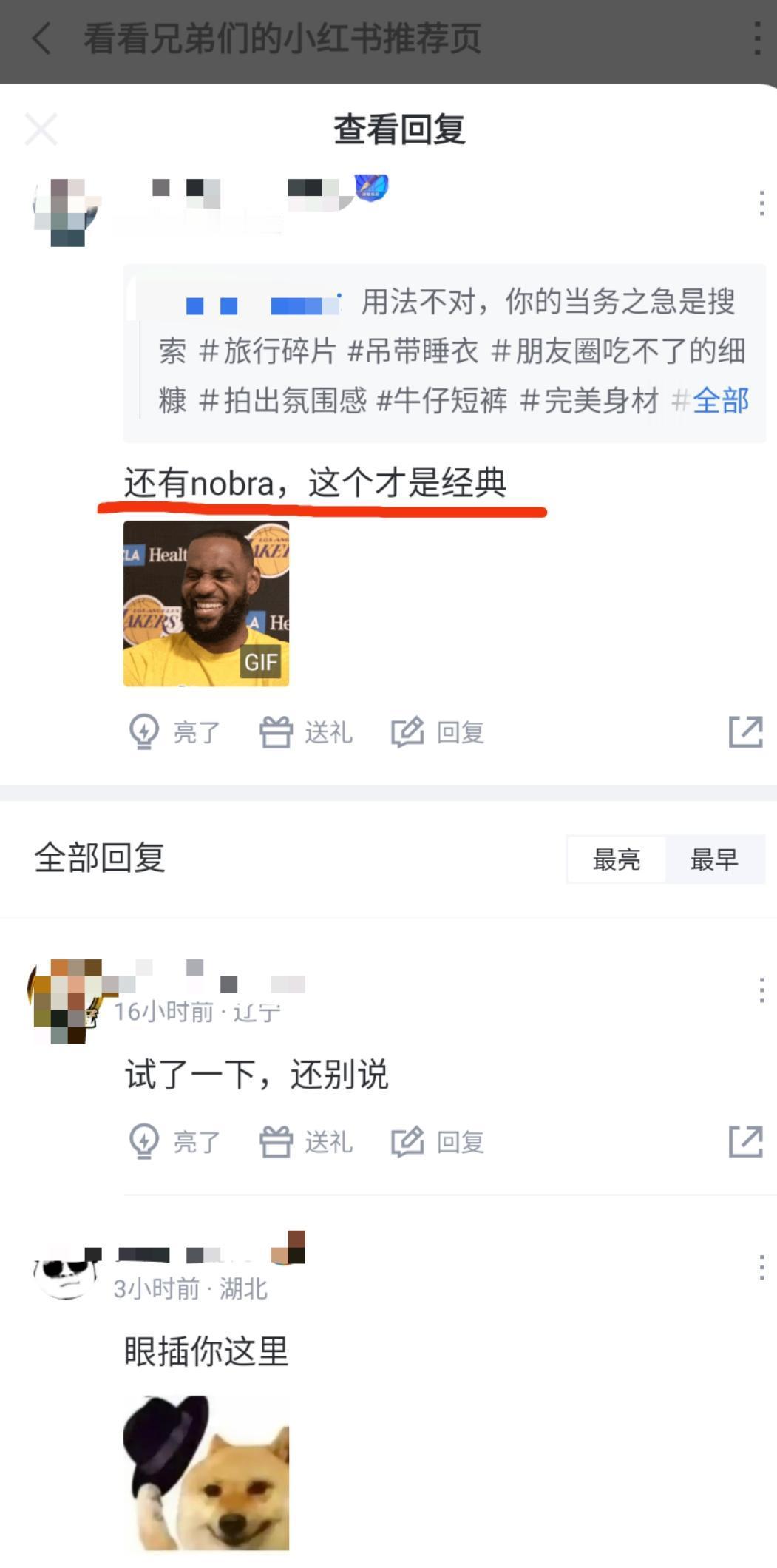Close the 查看回复 reply panel
This screenshot has width=777, height=1568.
click(41, 129)
